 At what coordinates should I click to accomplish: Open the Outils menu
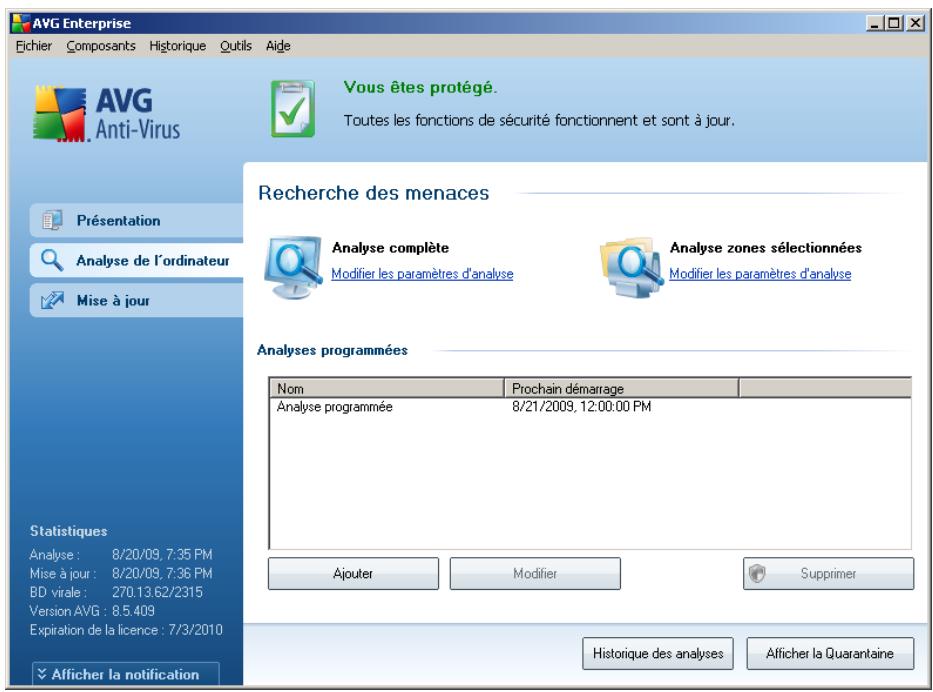pyautogui.click(x=236, y=46)
